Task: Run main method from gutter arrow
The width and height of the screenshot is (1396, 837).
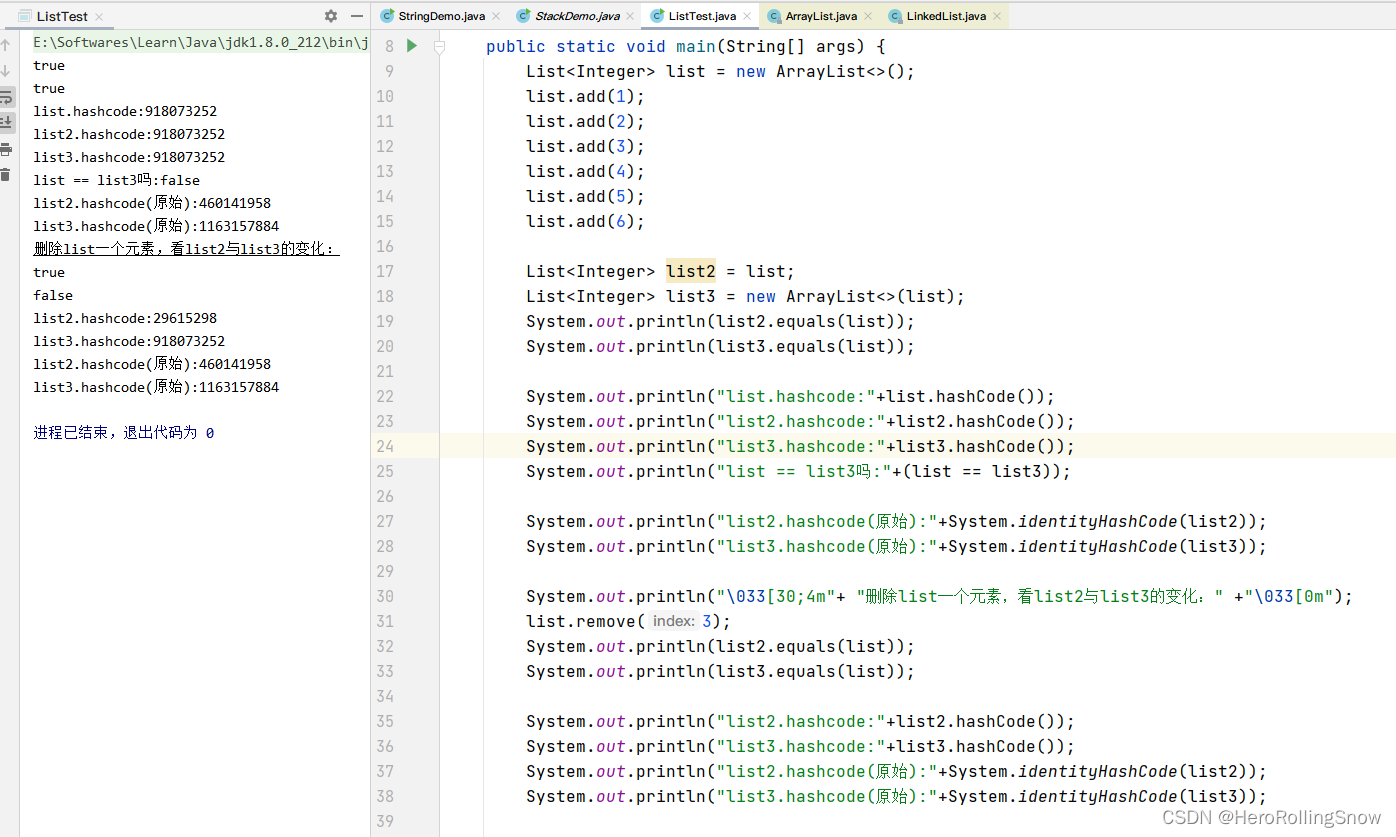Action: 411,46
